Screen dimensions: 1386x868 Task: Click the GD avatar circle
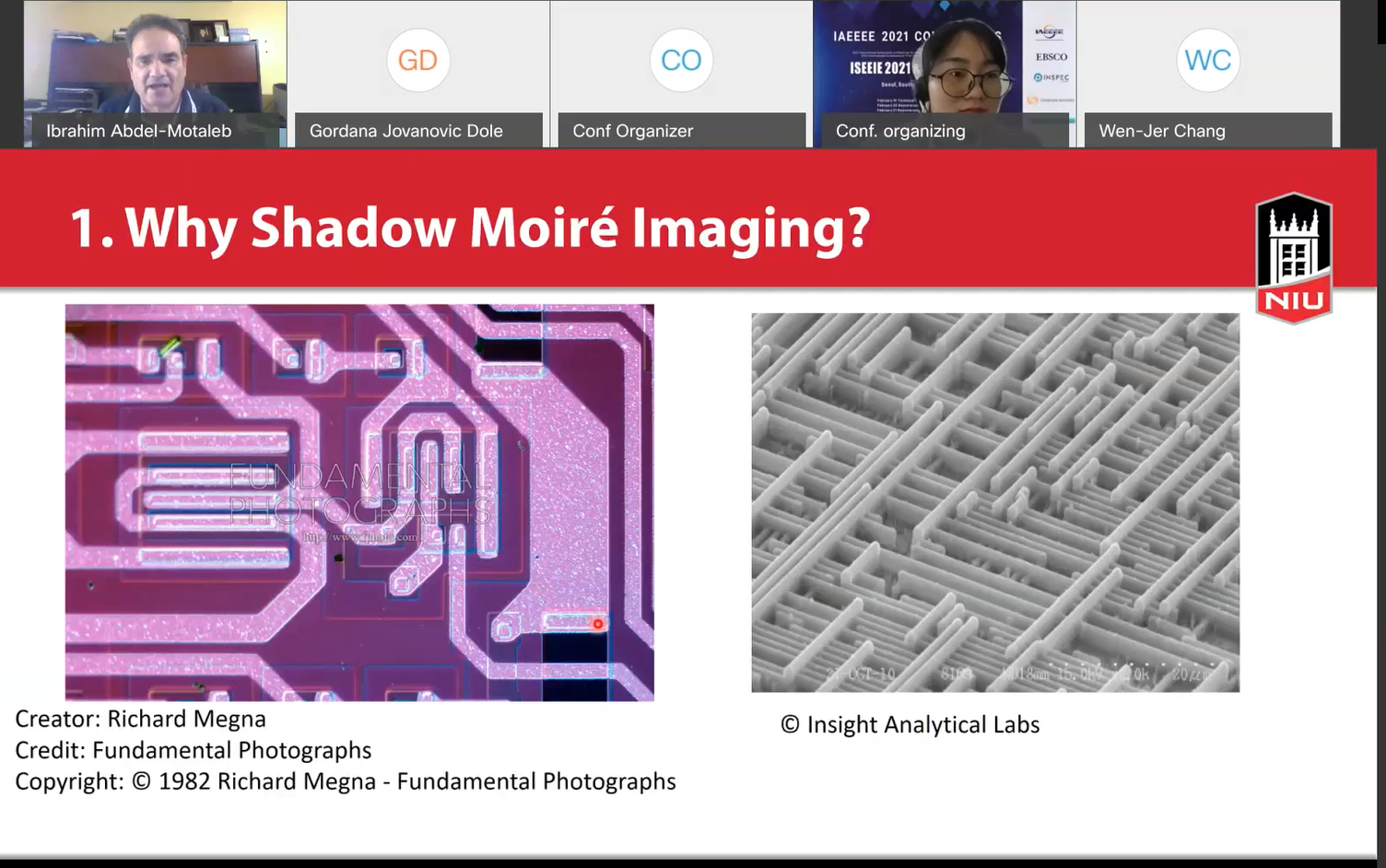(x=417, y=61)
